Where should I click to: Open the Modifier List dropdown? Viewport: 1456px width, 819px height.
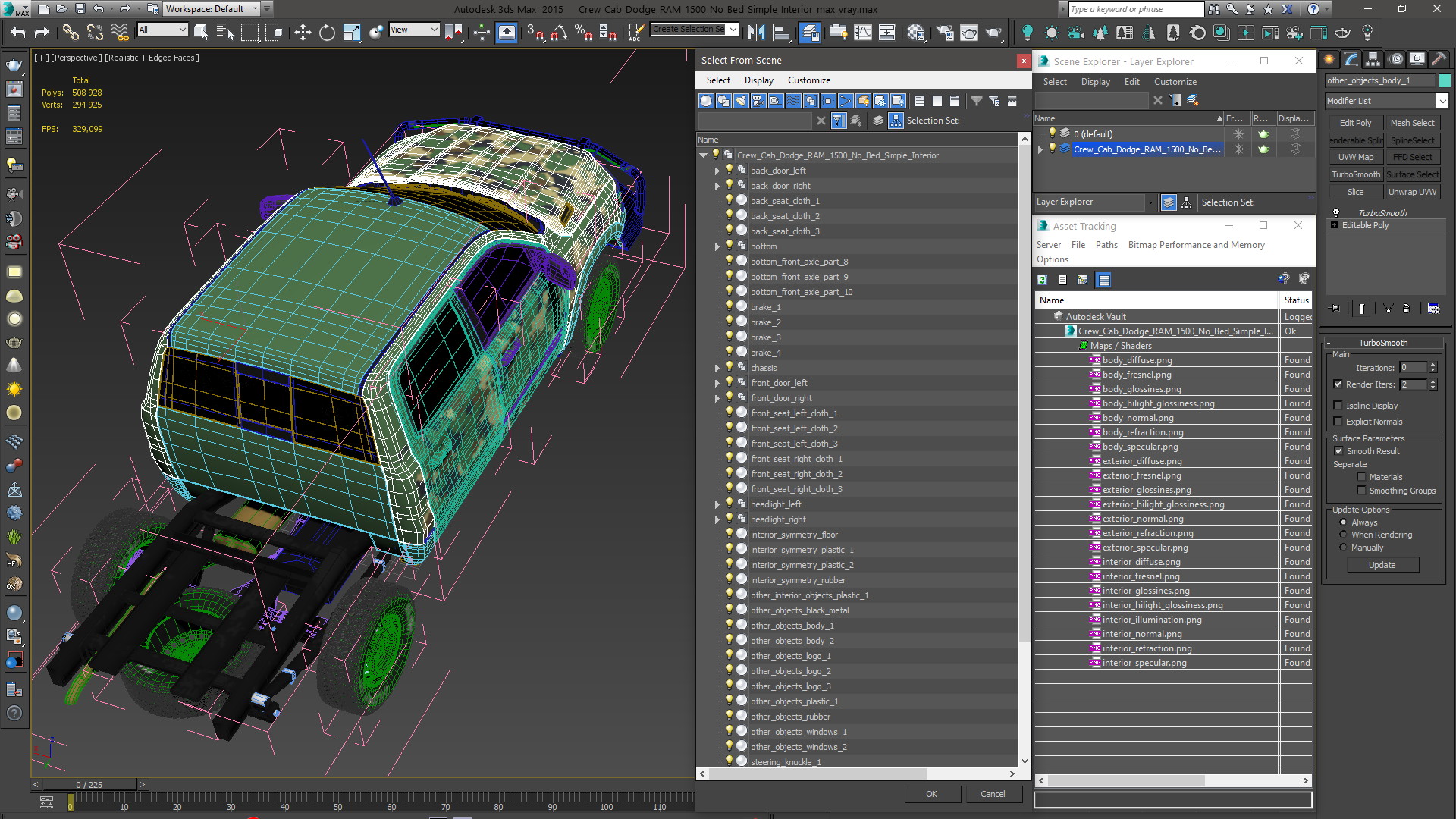(x=1442, y=101)
